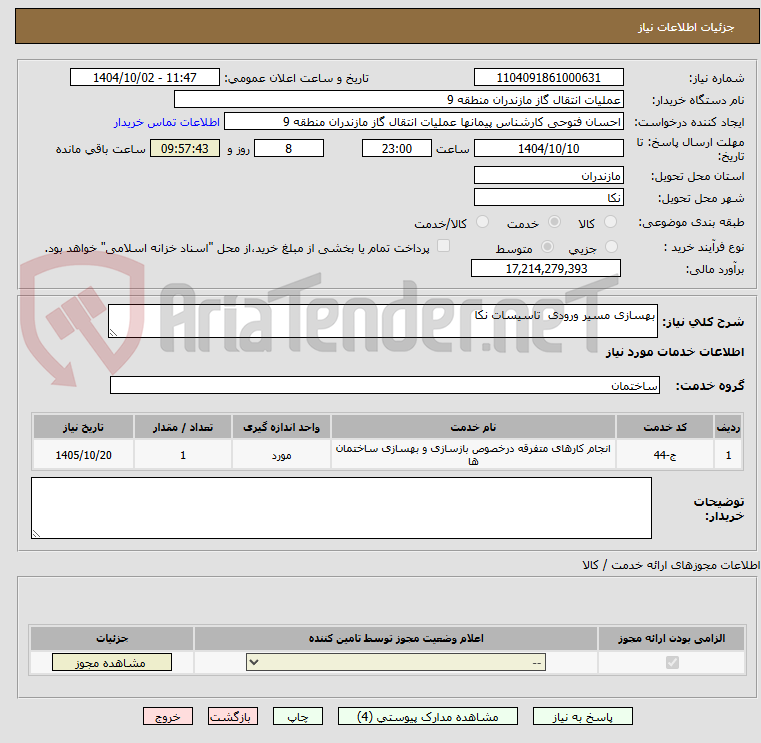Click the استان محل تحویل field مازندران
This screenshot has width=761, height=743.
click(x=548, y=176)
